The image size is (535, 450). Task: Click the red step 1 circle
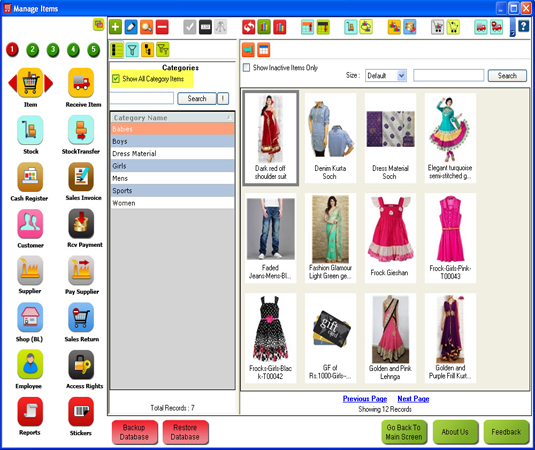tap(12, 50)
